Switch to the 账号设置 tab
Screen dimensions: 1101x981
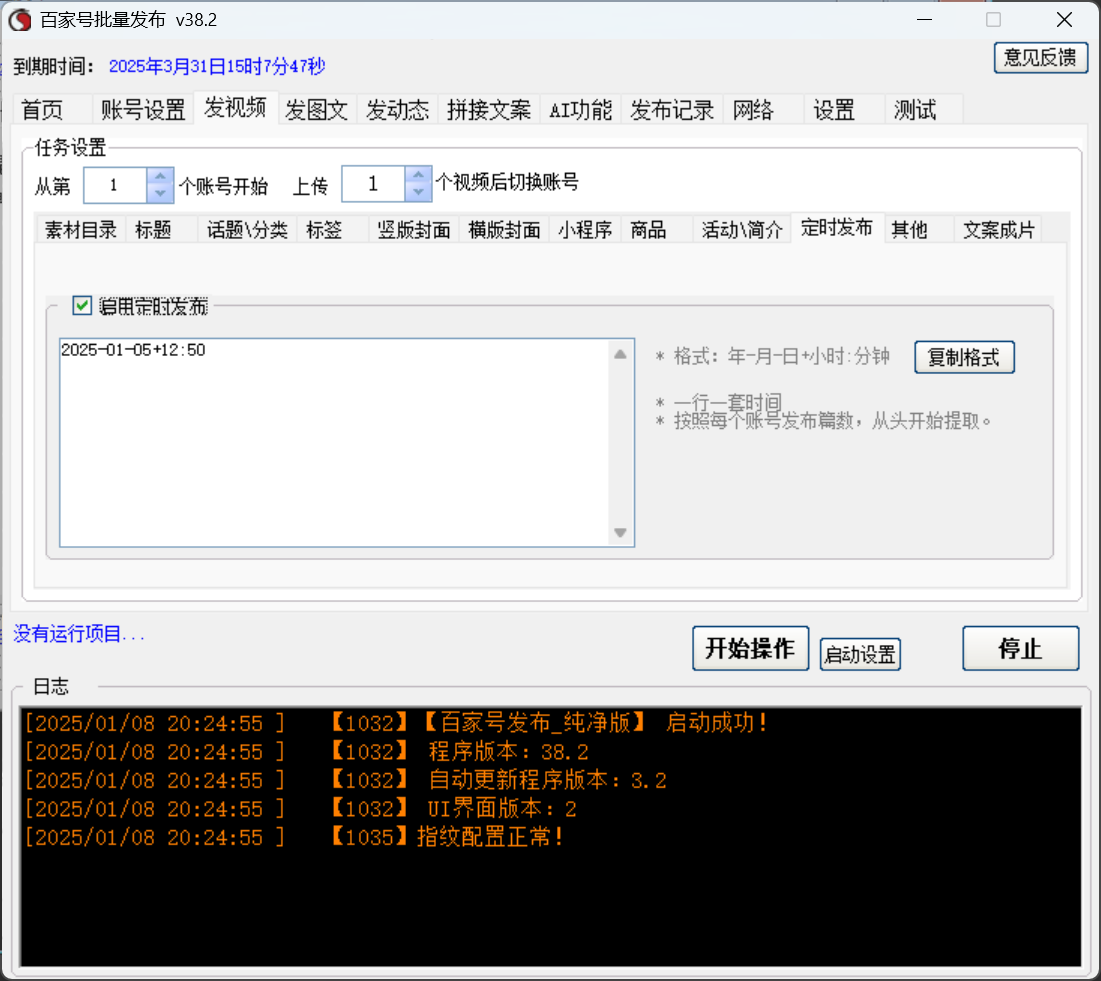tap(143, 110)
